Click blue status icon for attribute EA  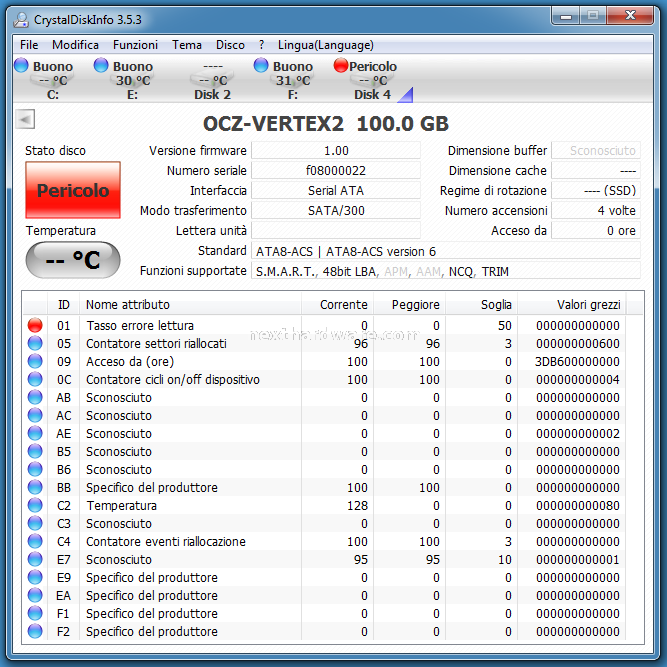point(35,595)
